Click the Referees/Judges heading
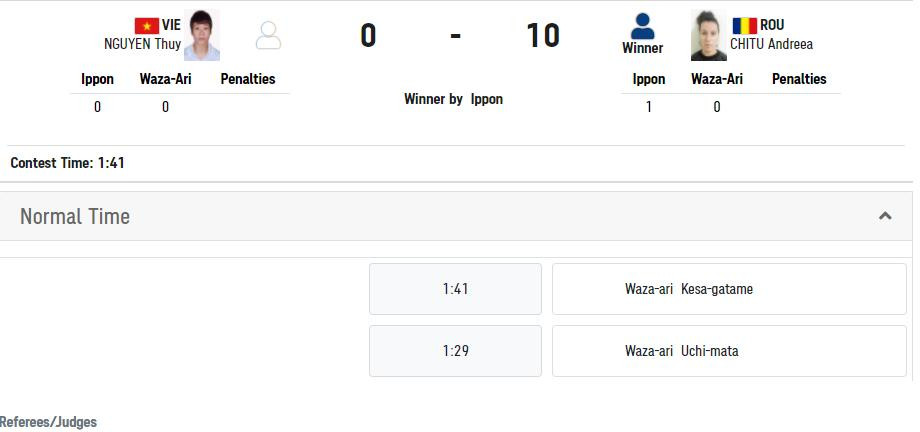The image size is (920, 432). pos(48,422)
